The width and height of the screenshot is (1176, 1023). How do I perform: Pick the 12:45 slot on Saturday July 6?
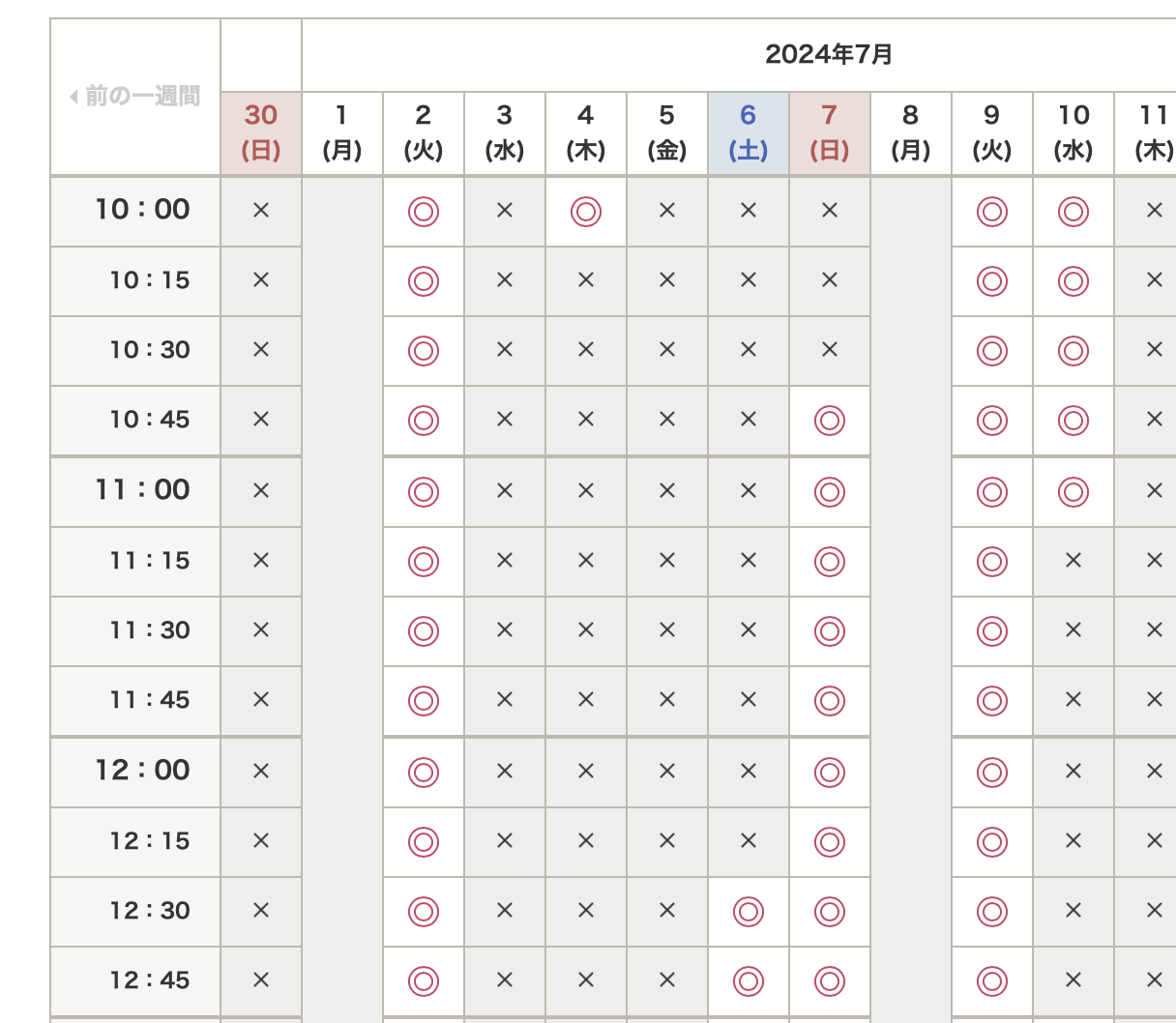click(x=749, y=980)
